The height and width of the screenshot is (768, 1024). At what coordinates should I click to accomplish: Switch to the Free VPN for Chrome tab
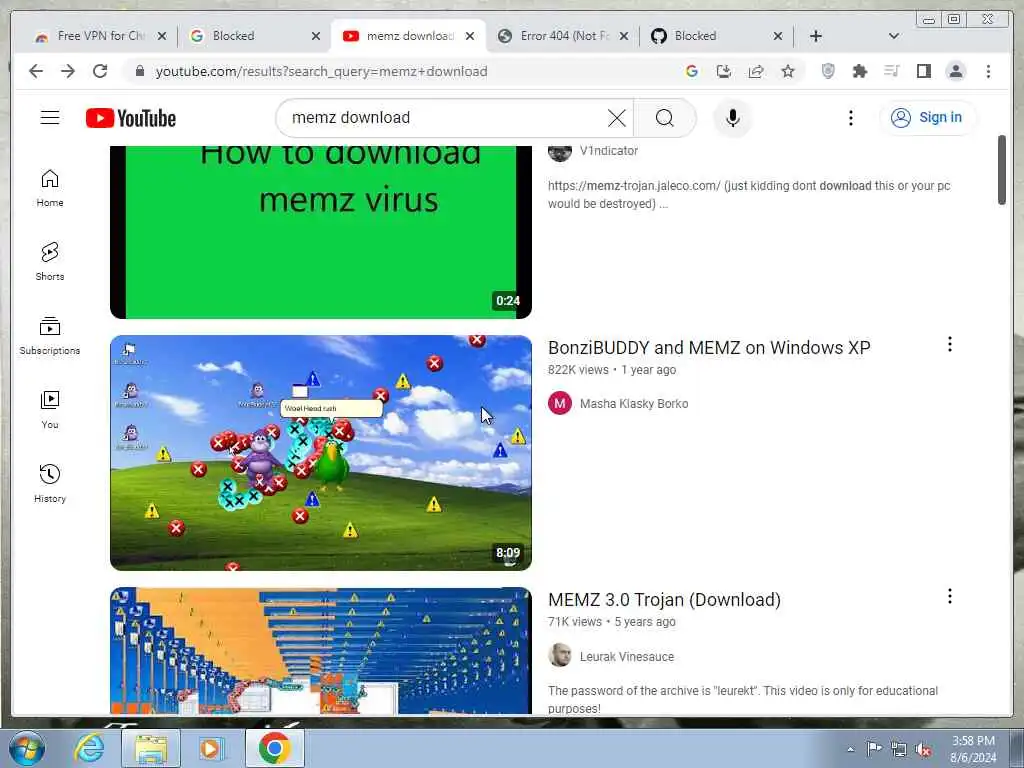100,36
